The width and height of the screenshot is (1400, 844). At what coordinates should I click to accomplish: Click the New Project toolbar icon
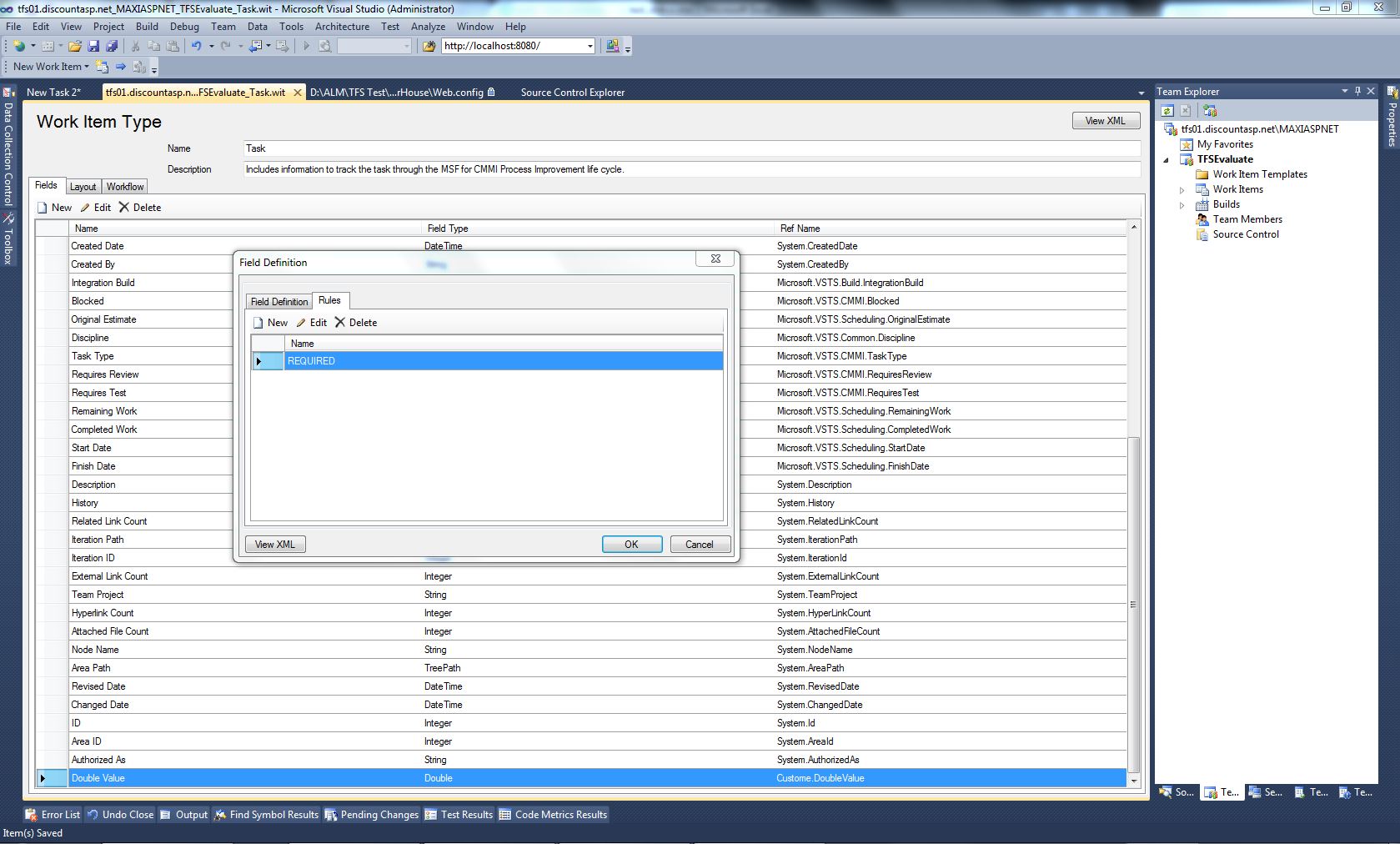(18, 46)
